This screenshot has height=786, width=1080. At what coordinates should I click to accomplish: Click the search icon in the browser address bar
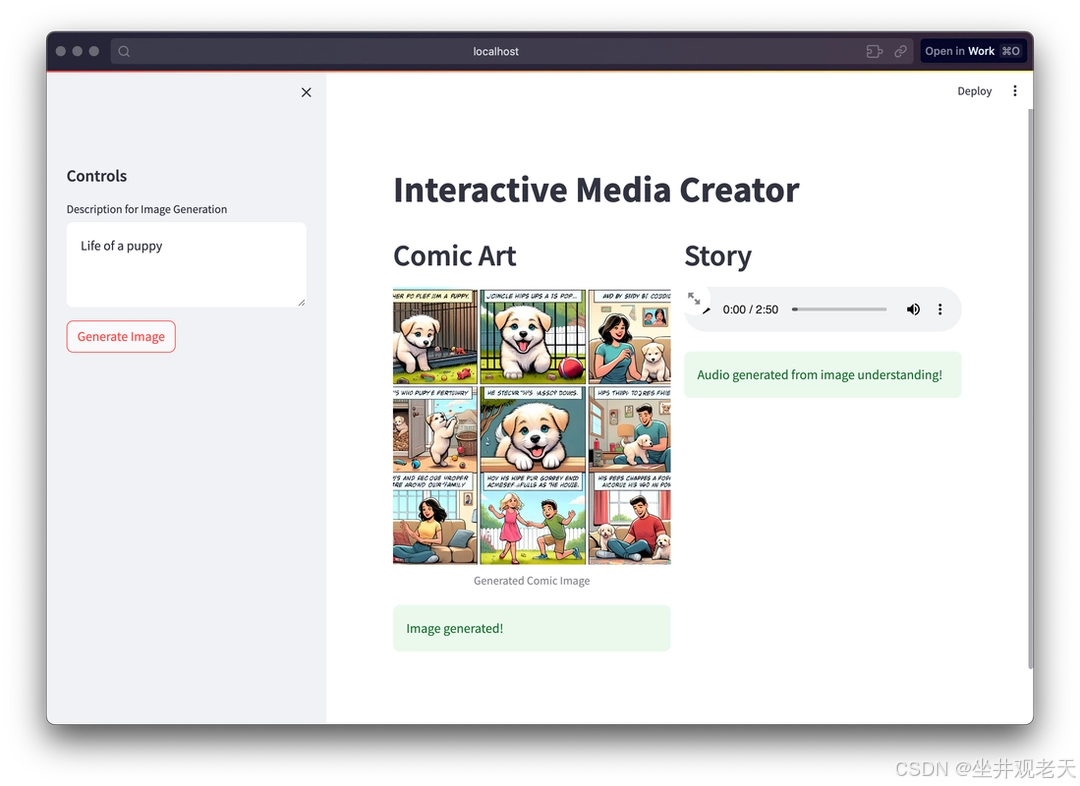coord(124,51)
